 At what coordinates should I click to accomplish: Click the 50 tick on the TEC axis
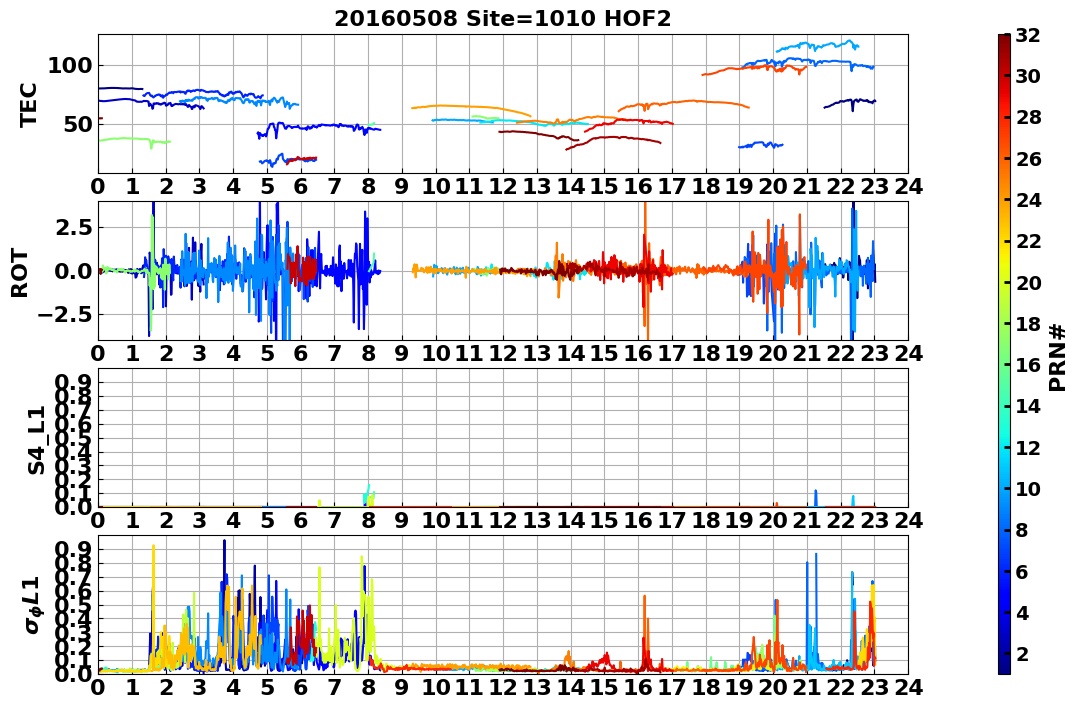pos(77,125)
